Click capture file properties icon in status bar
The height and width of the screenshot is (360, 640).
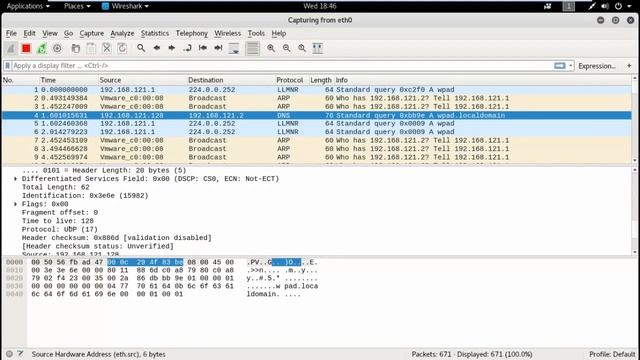[20, 354]
